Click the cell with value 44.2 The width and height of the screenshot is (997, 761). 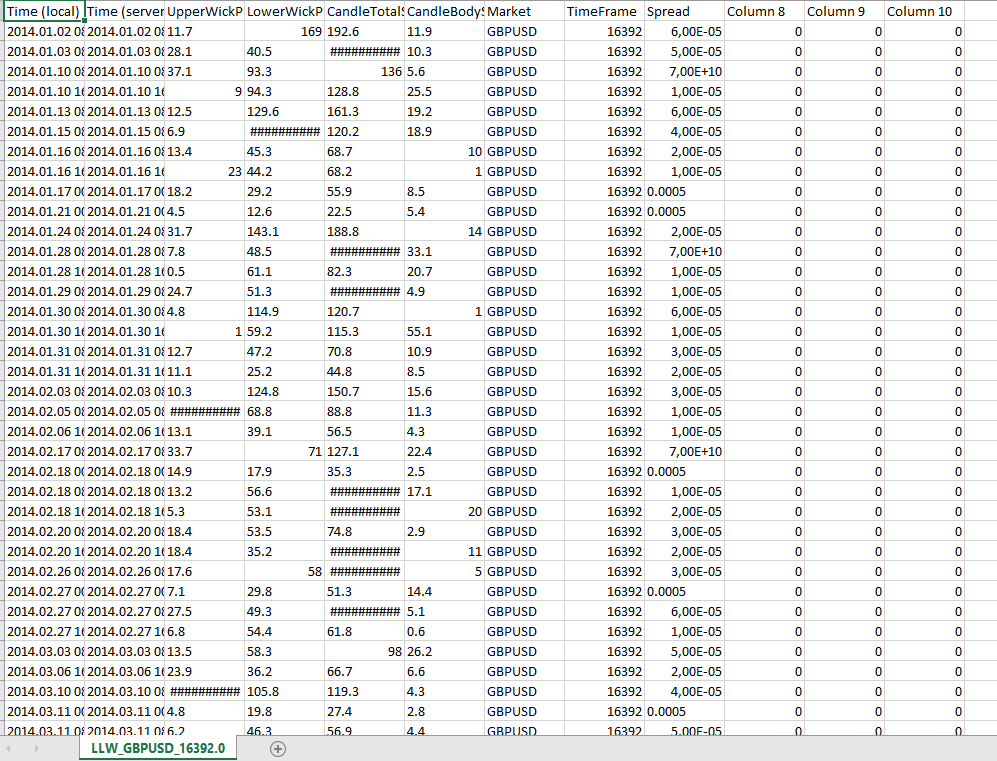point(285,172)
